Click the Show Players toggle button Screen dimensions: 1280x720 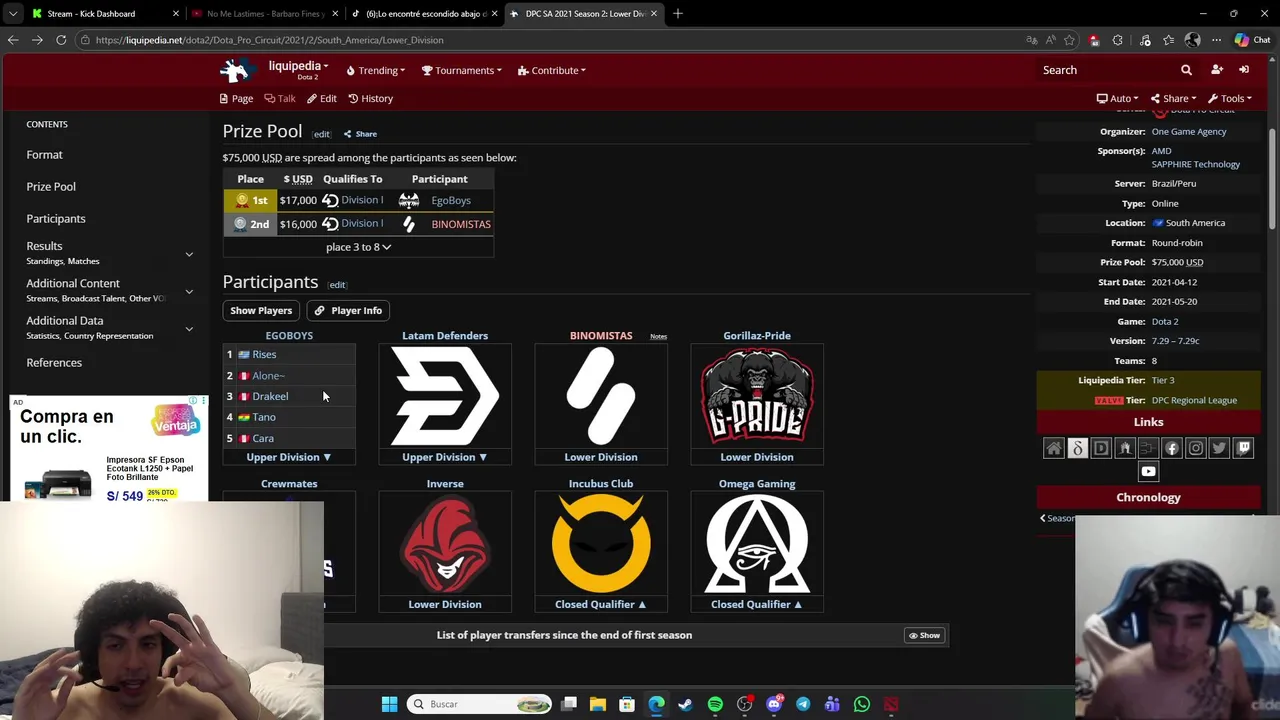tap(261, 310)
